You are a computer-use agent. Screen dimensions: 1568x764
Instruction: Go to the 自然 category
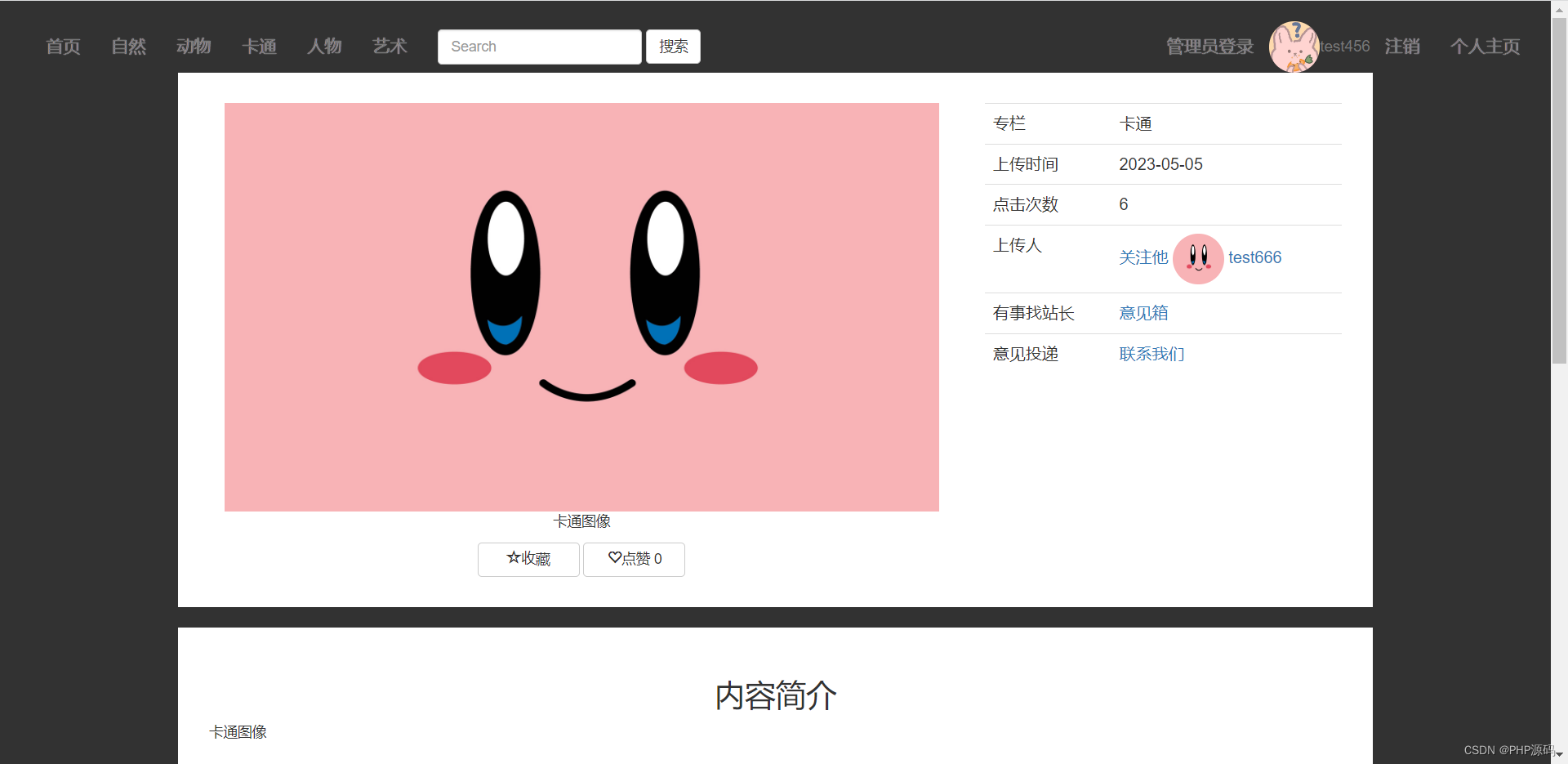click(128, 47)
